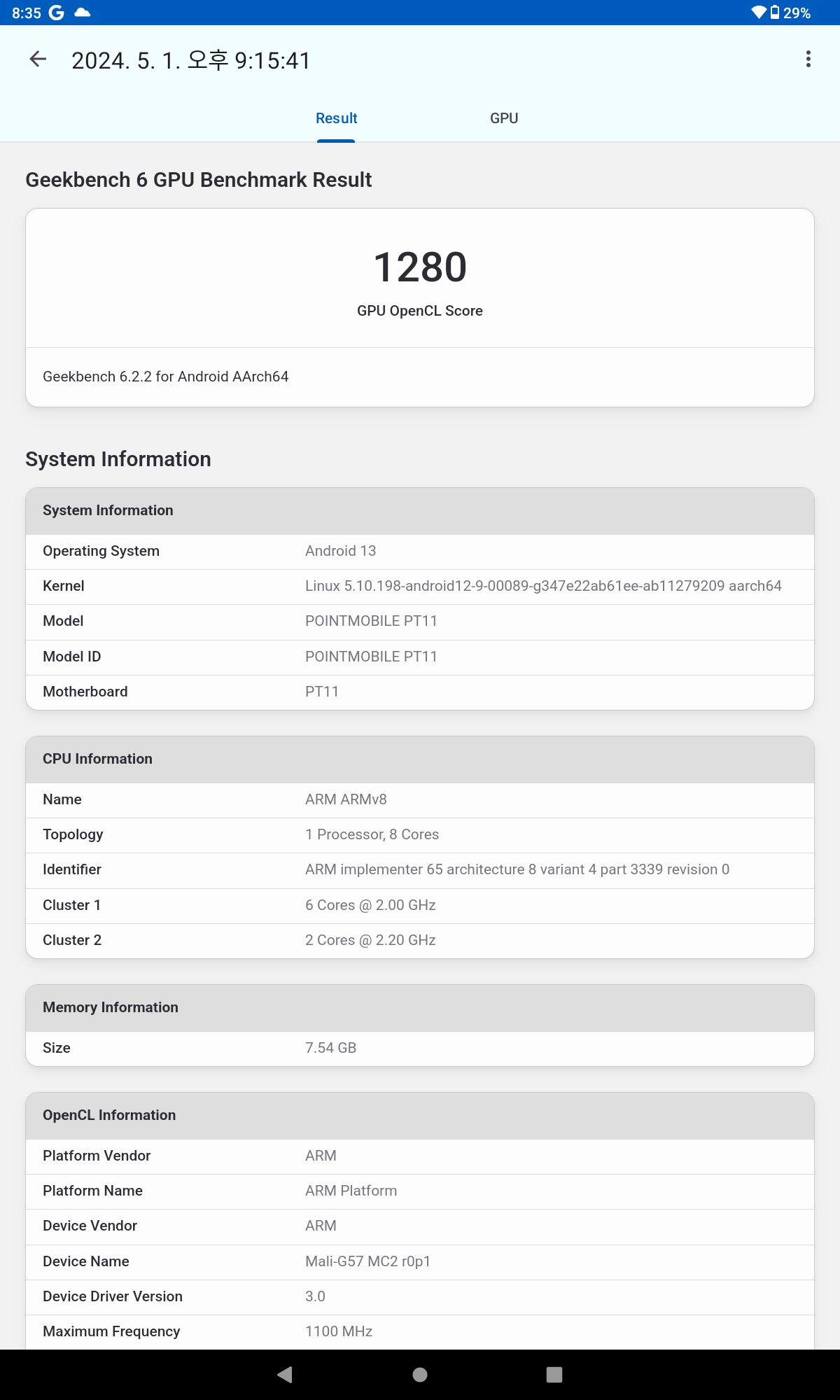Click the 7.54 GB memory size
Viewport: 840px width, 1400px height.
click(x=331, y=1048)
